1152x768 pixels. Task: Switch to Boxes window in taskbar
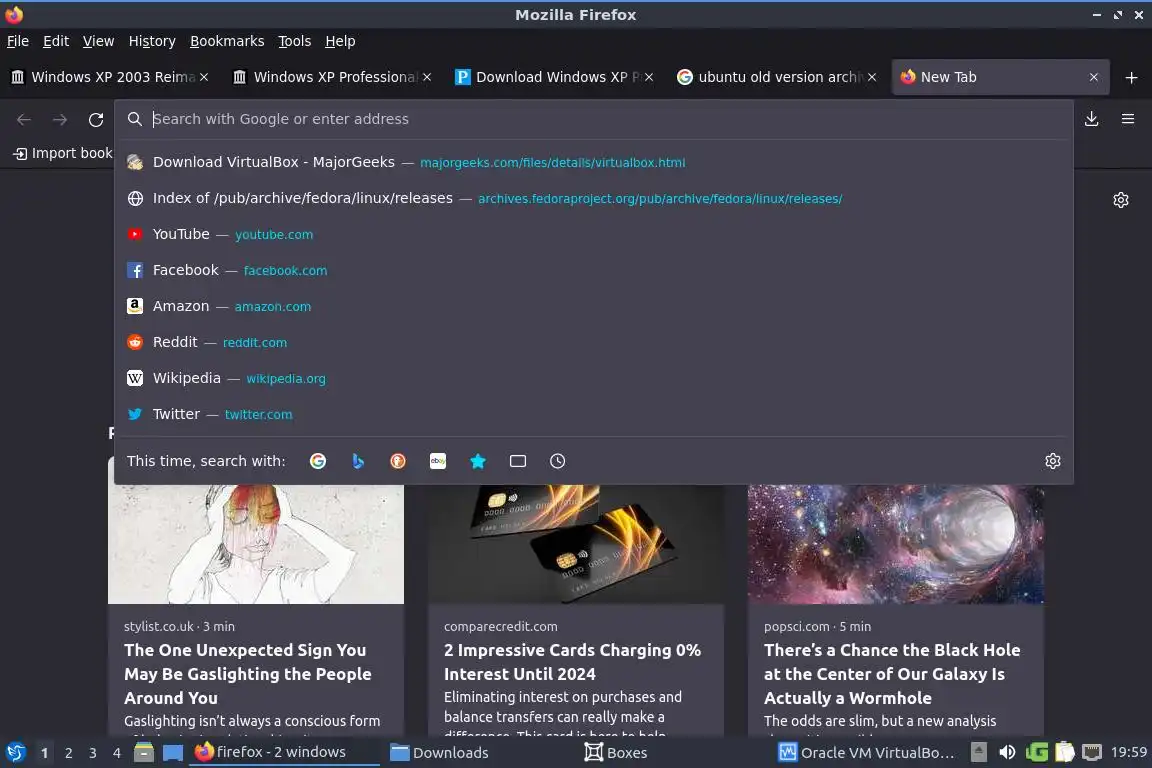(x=674, y=753)
